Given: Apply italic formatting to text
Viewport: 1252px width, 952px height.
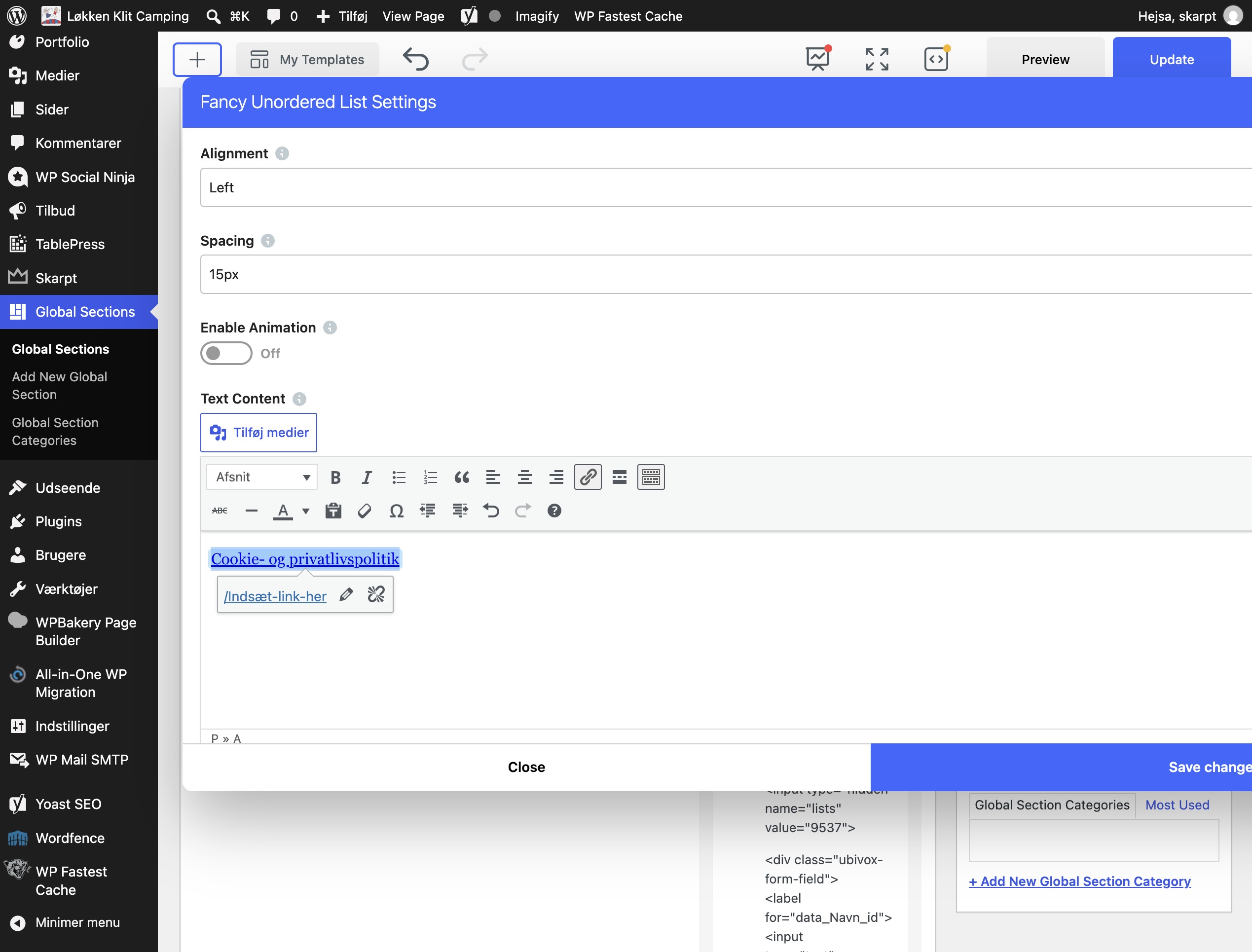Looking at the screenshot, I should [x=367, y=477].
